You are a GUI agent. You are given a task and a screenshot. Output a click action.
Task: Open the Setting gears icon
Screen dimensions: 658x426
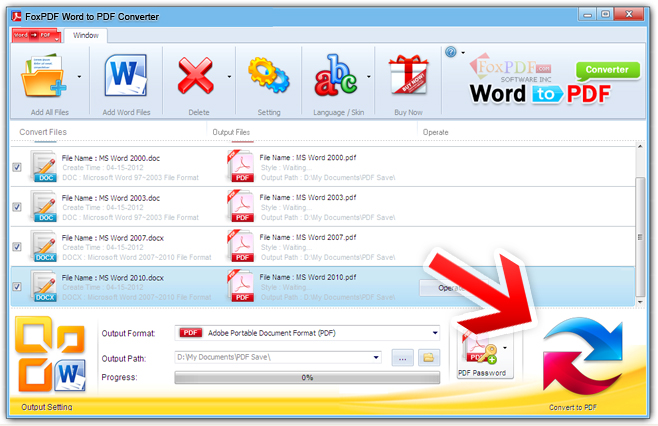pyautogui.click(x=269, y=75)
